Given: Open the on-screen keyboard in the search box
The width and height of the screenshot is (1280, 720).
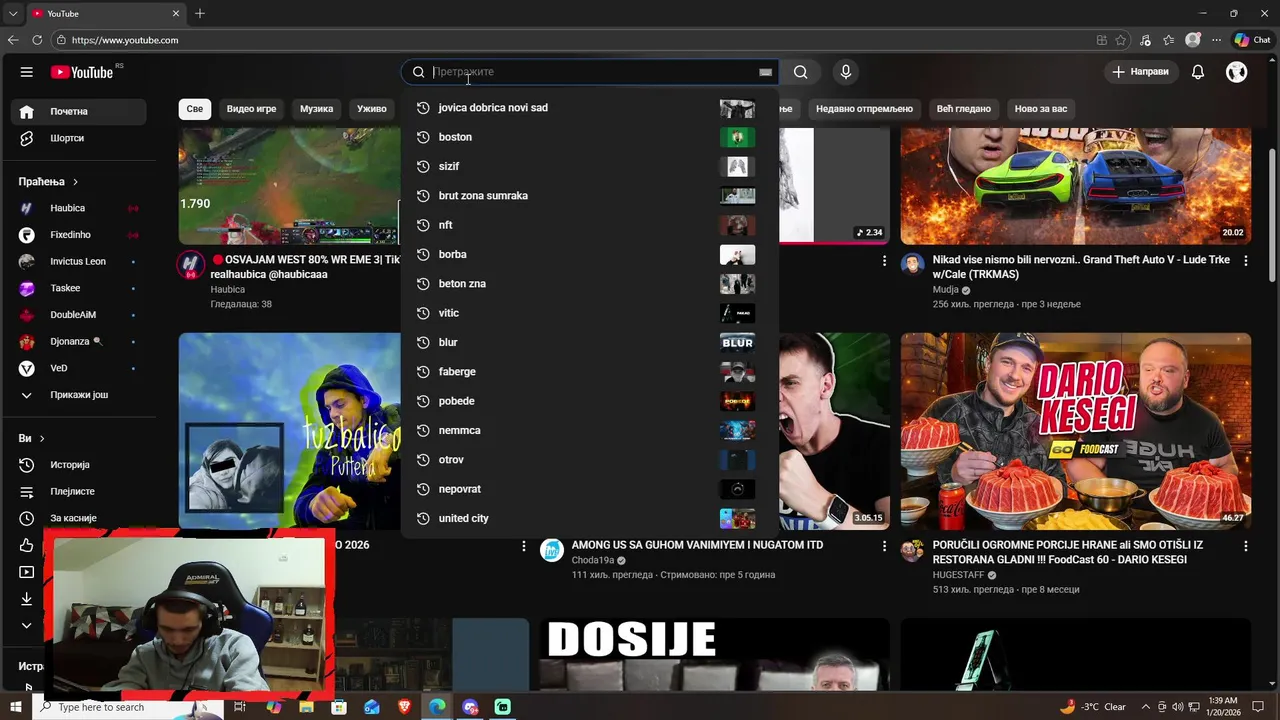Looking at the screenshot, I should coord(765,72).
